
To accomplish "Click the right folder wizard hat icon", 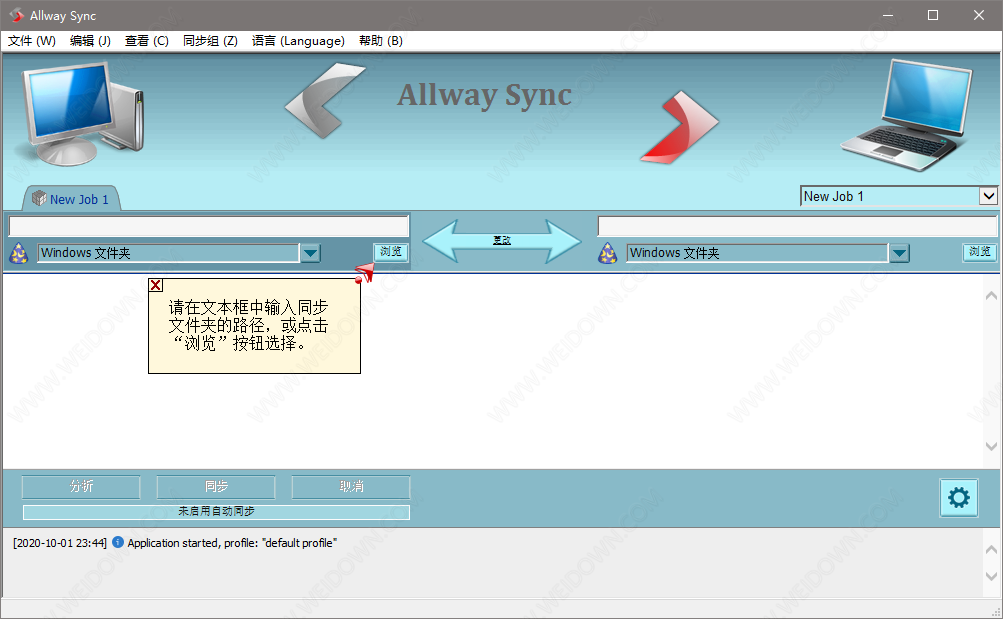I will point(608,254).
